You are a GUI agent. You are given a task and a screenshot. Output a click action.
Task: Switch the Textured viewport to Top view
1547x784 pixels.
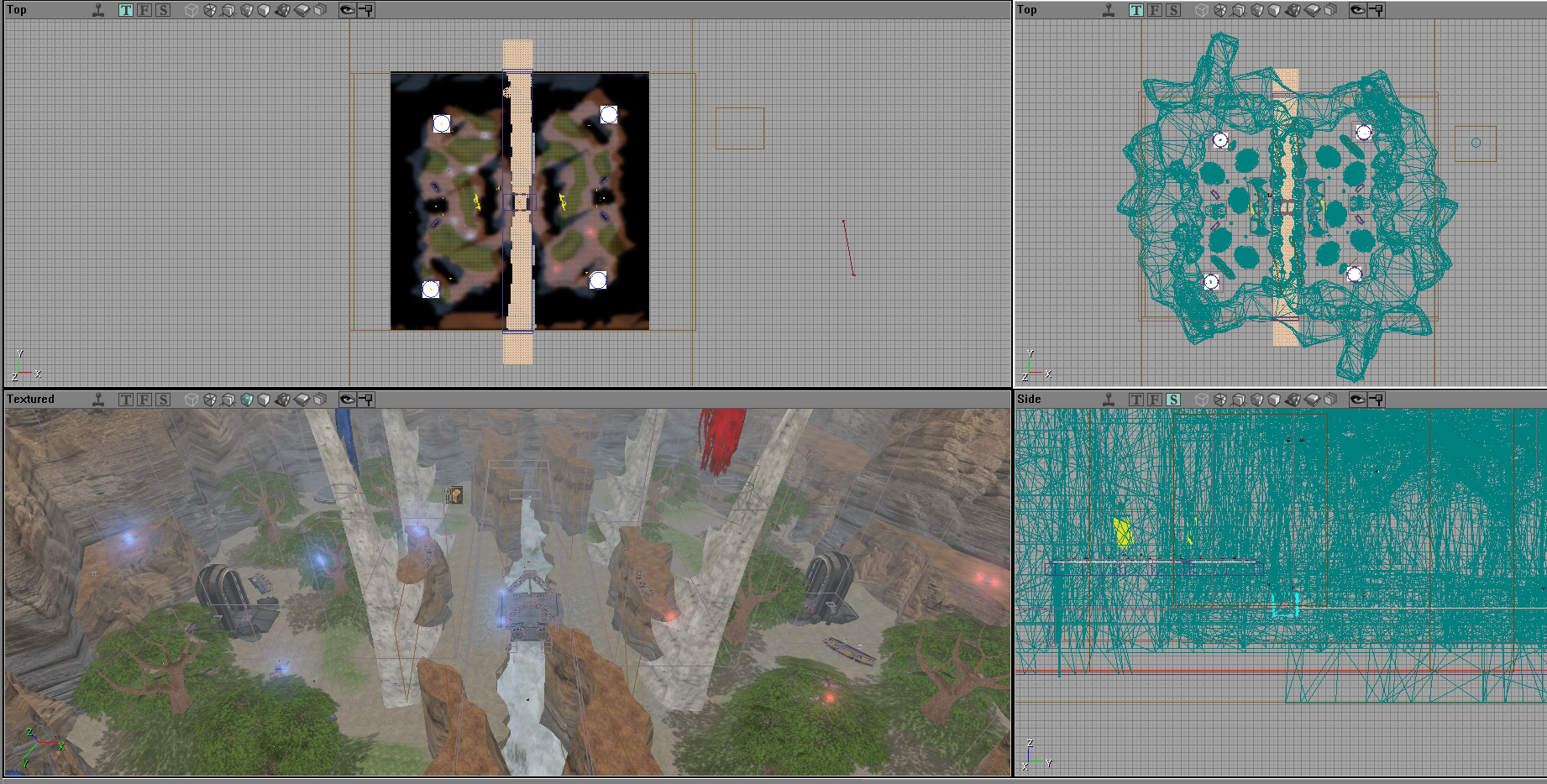(x=126, y=400)
